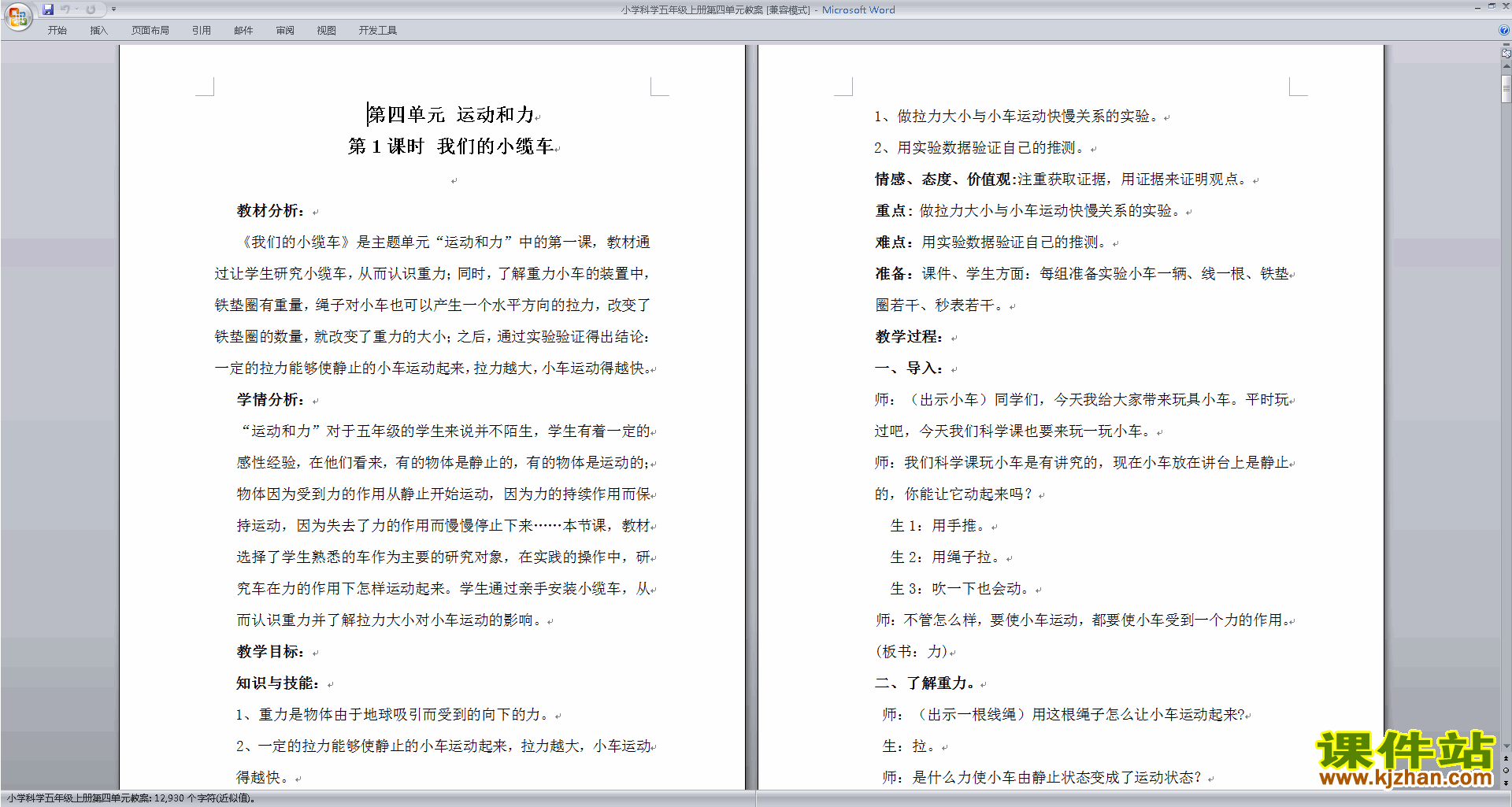Click the vertical scrollbar thumb

[1506, 89]
